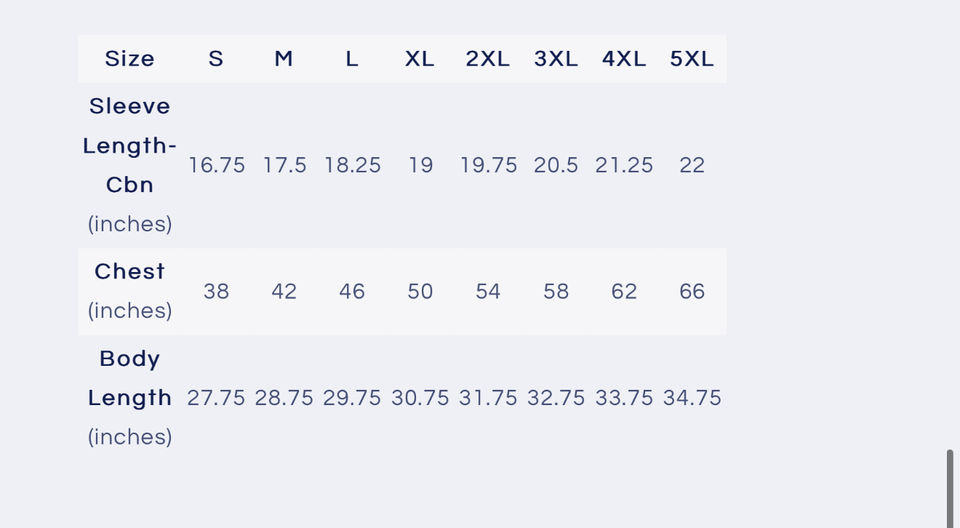
Task: Click body length value 27.75
Action: click(216, 398)
